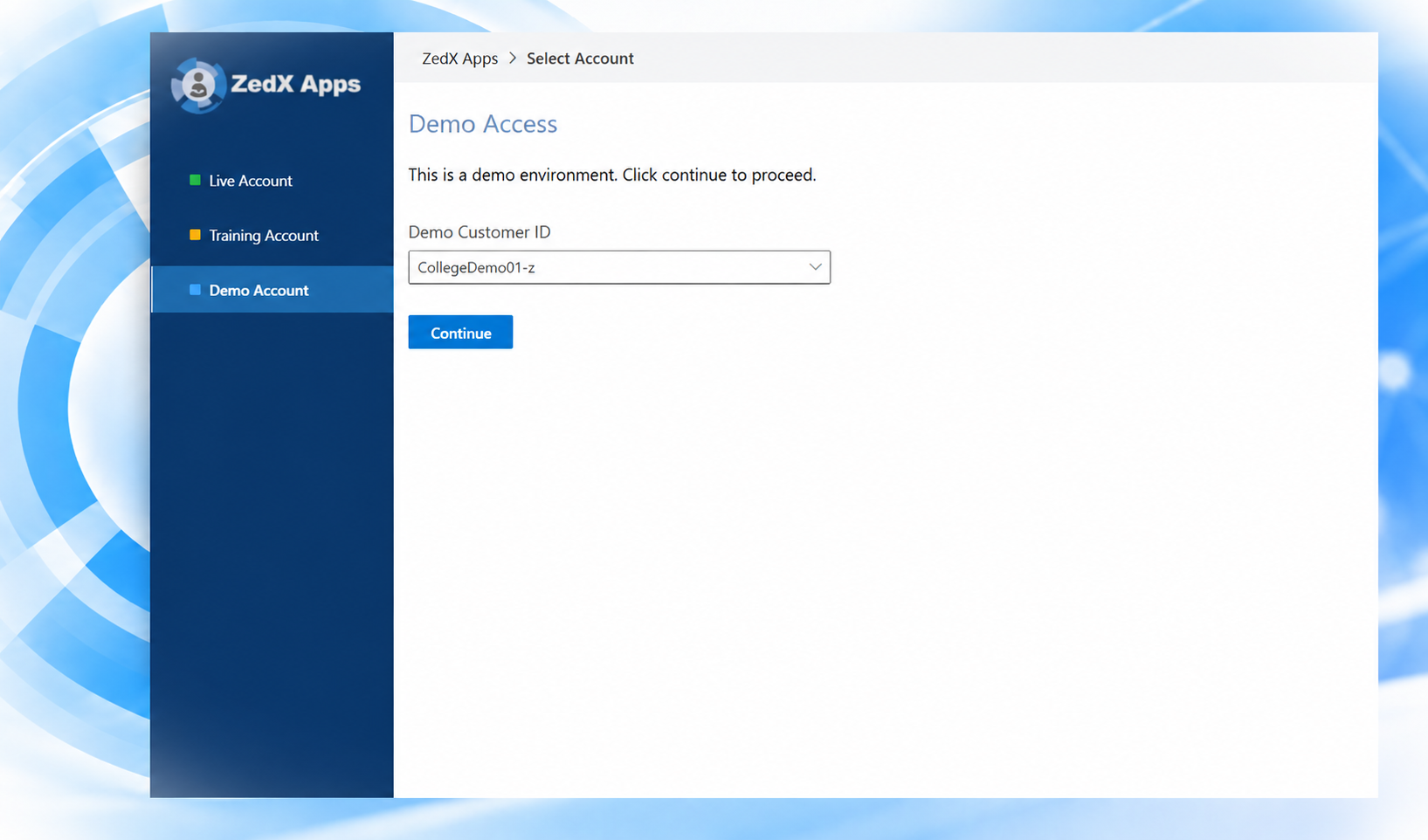Click the ZedX Apps logo icon
The width and height of the screenshot is (1428, 840).
coord(198,85)
